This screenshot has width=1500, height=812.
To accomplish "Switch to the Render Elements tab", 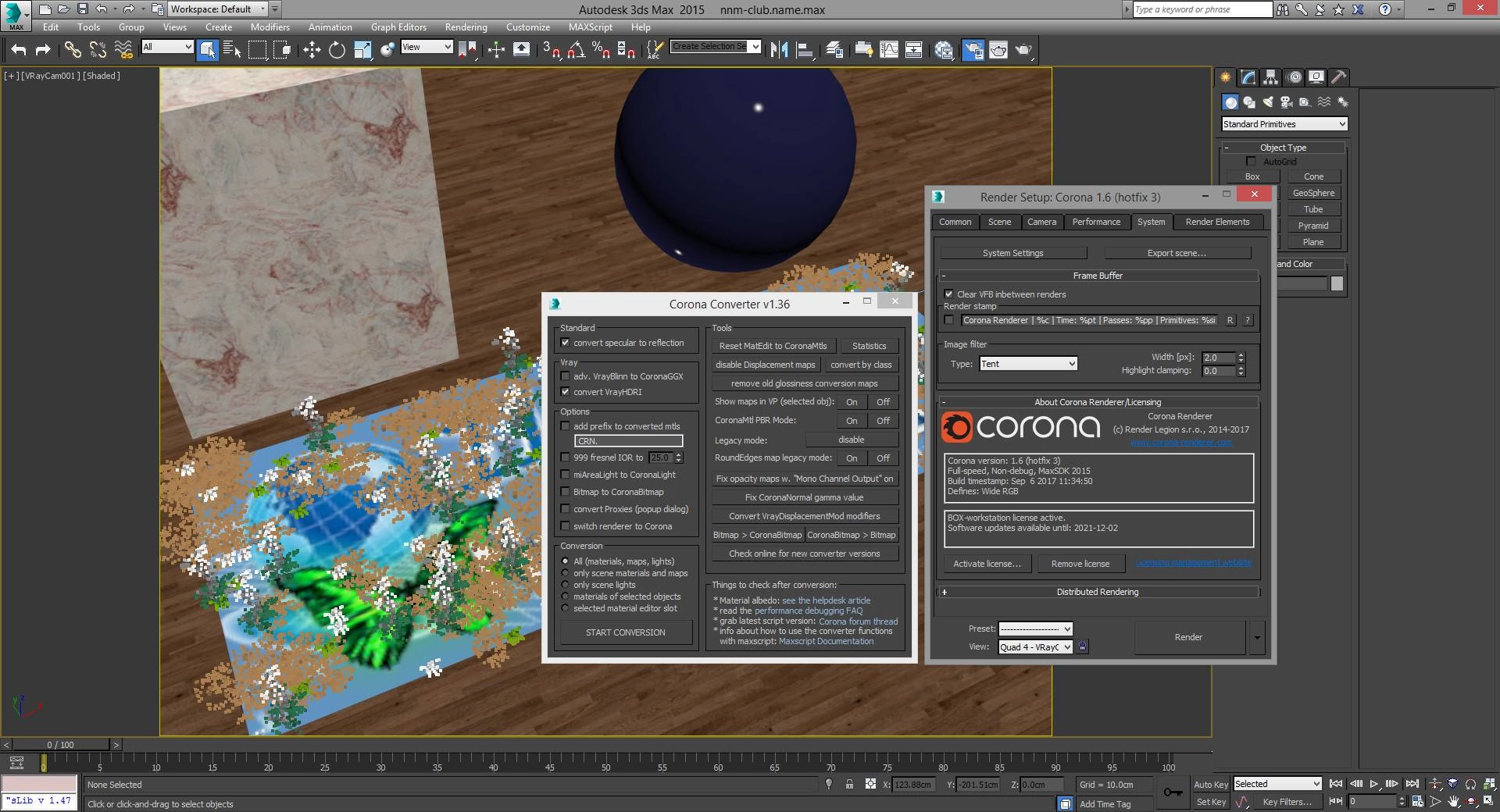I will [x=1217, y=222].
